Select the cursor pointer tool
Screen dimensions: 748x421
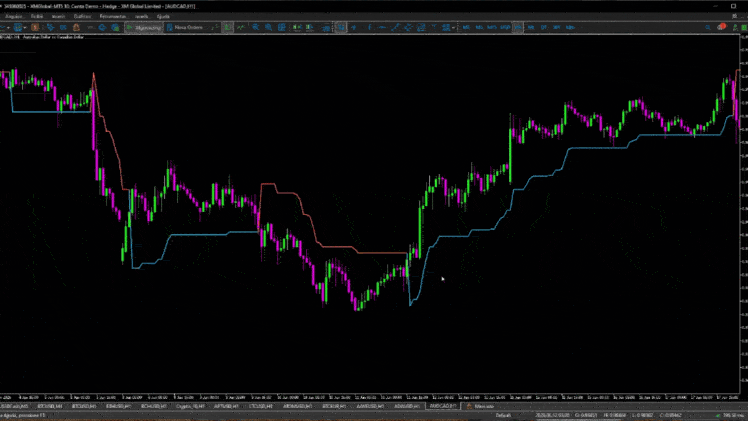(x=341, y=27)
